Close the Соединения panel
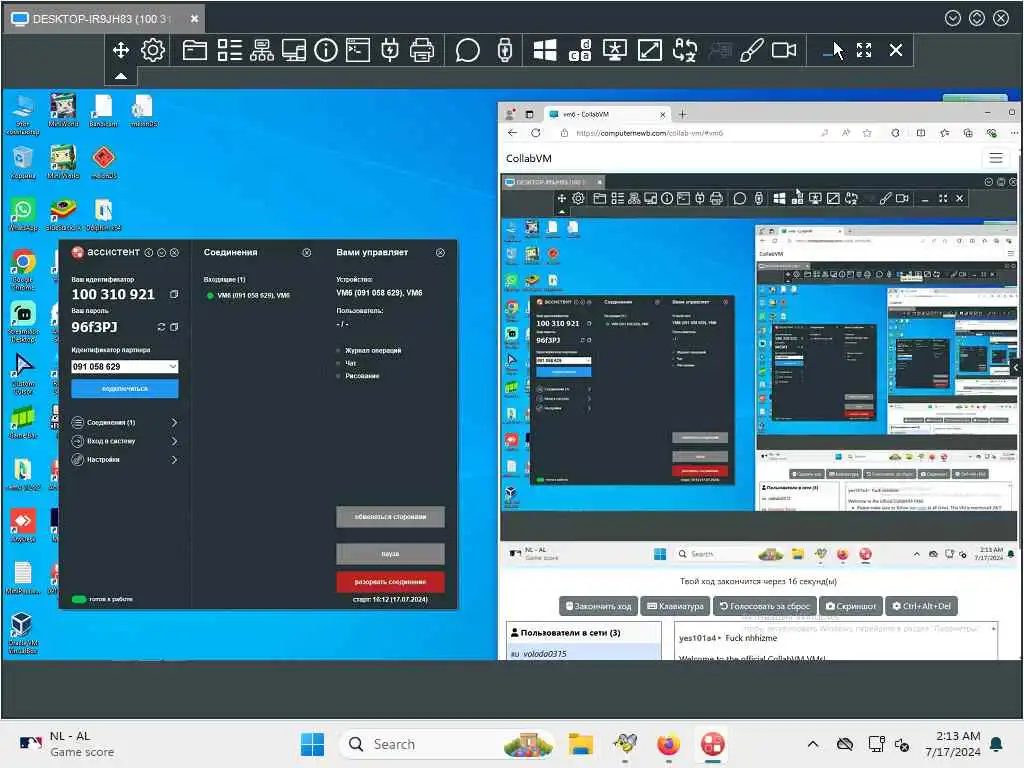The width and height of the screenshot is (1024, 768). coord(307,252)
